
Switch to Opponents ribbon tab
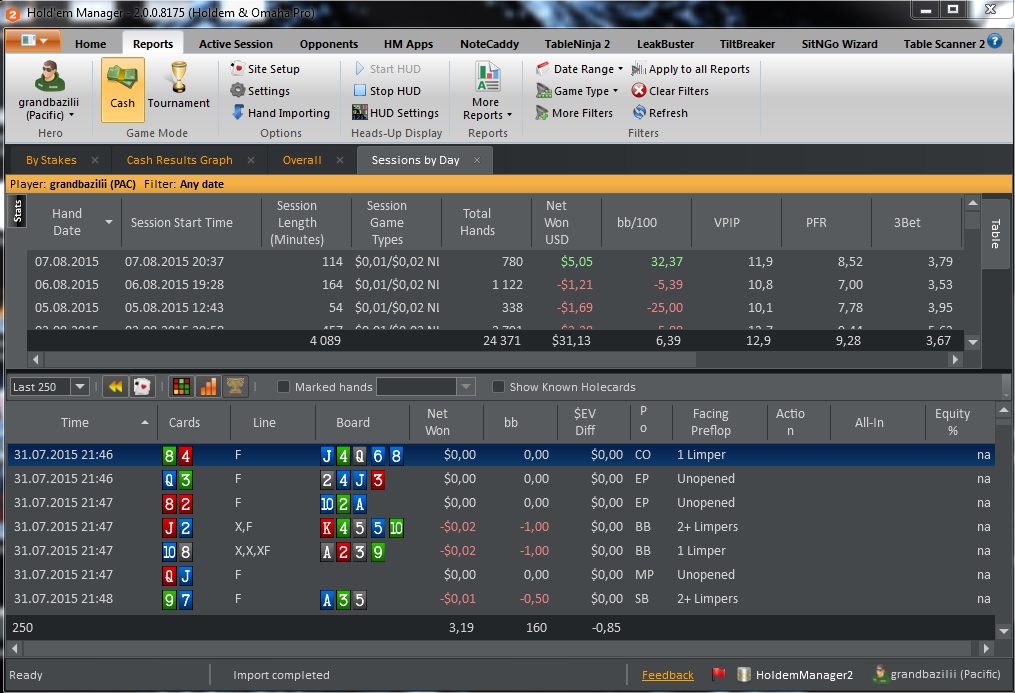329,44
